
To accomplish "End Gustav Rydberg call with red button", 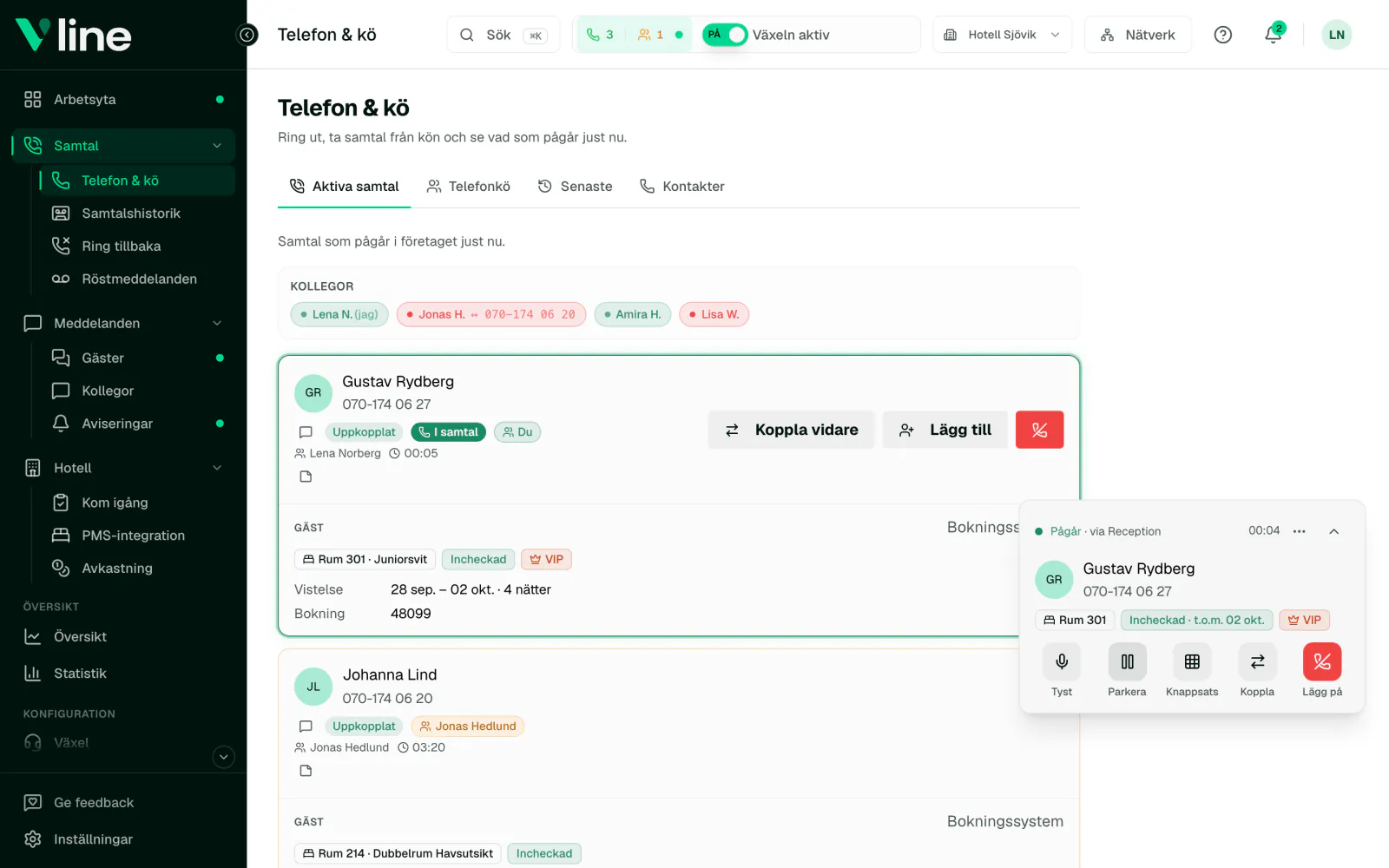I will (1039, 430).
